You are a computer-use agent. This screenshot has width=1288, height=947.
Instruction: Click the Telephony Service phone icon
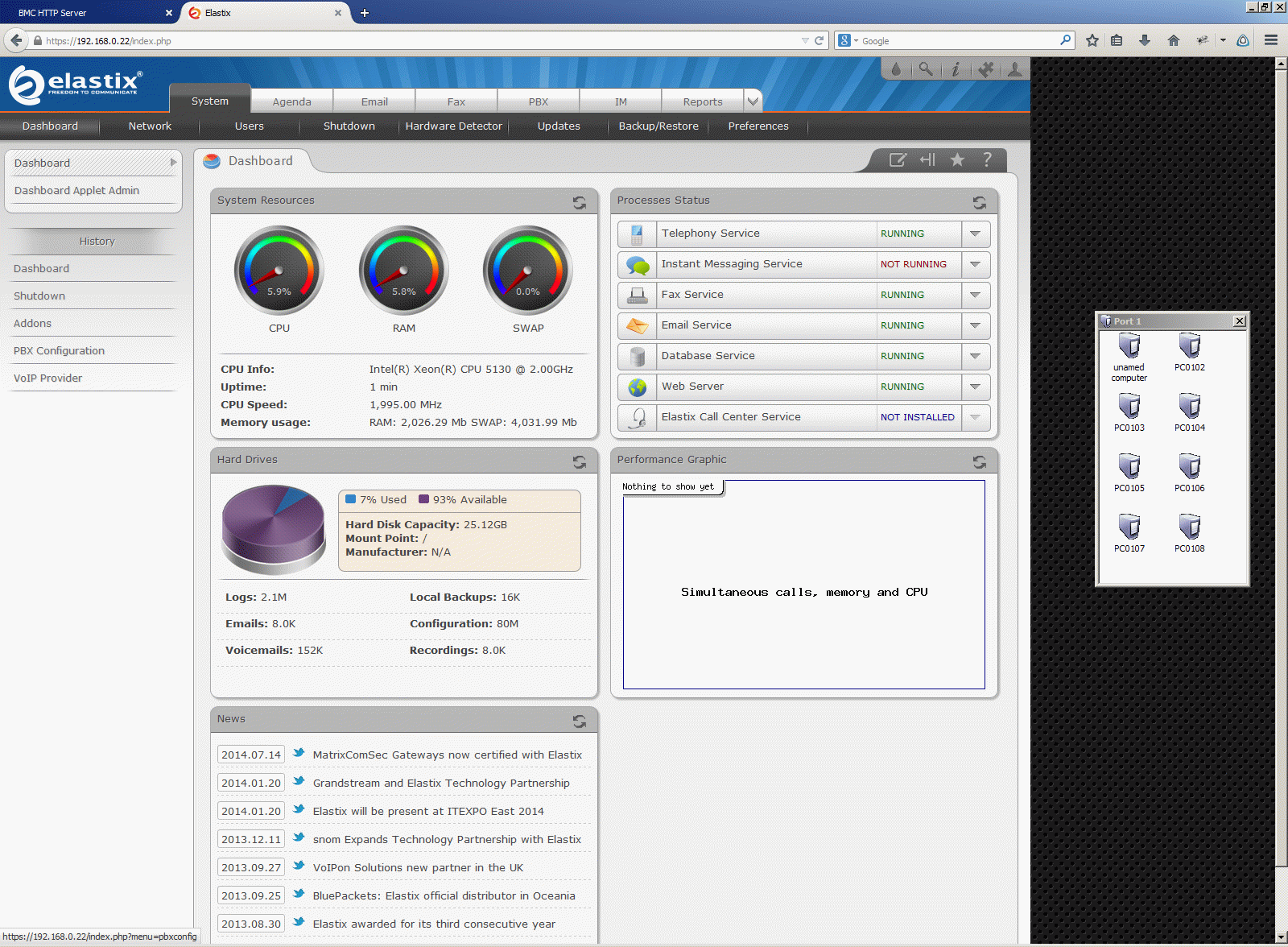[x=638, y=234]
